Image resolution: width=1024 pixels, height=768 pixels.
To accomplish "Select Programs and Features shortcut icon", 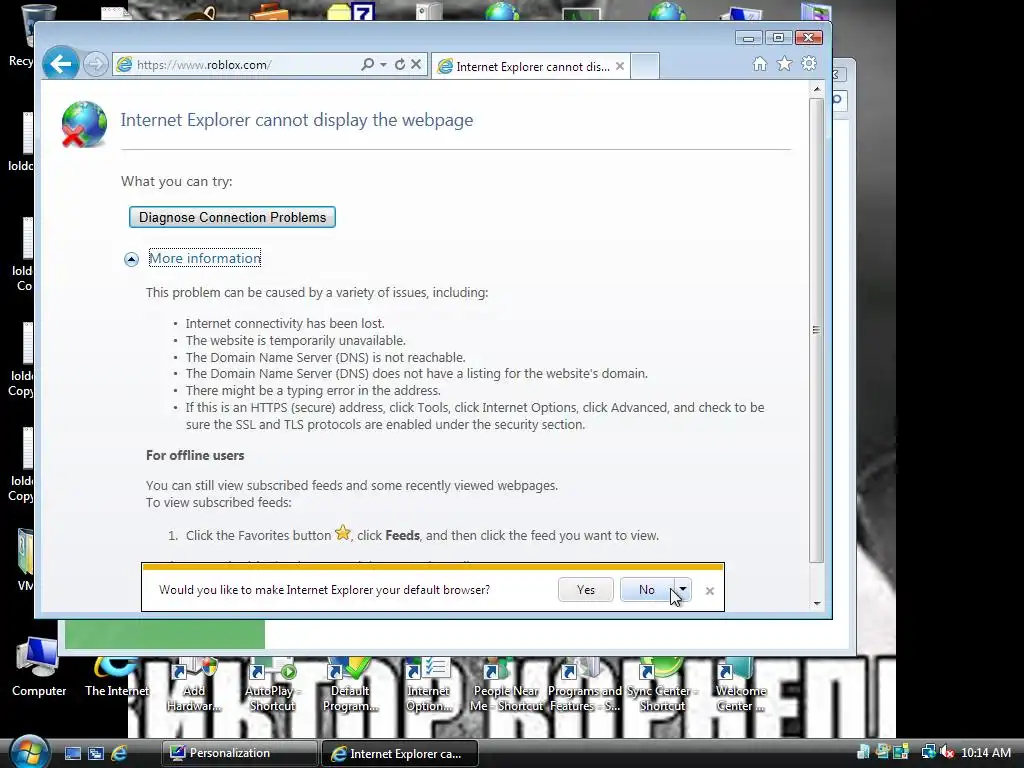I will (x=584, y=686).
